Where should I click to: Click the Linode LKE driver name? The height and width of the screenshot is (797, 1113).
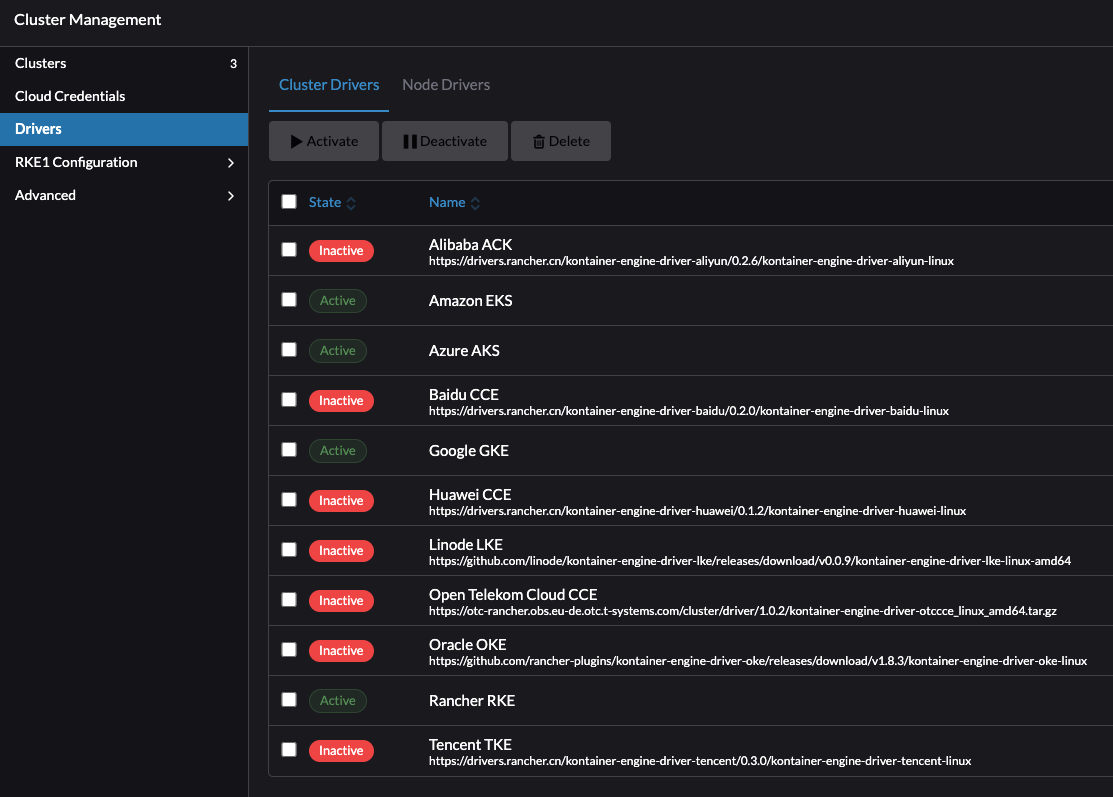tap(466, 545)
